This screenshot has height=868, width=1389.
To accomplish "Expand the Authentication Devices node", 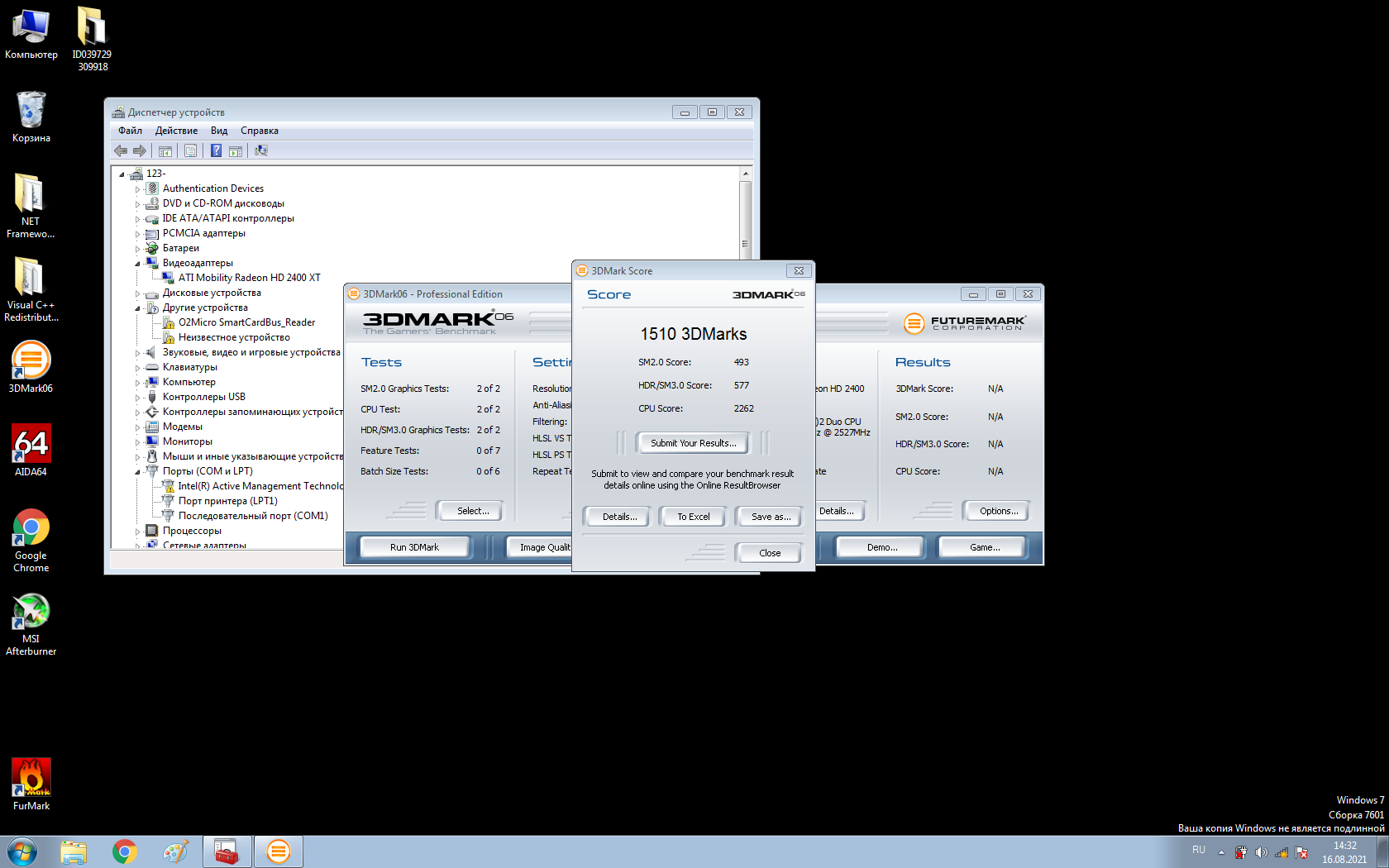I will pyautogui.click(x=138, y=189).
